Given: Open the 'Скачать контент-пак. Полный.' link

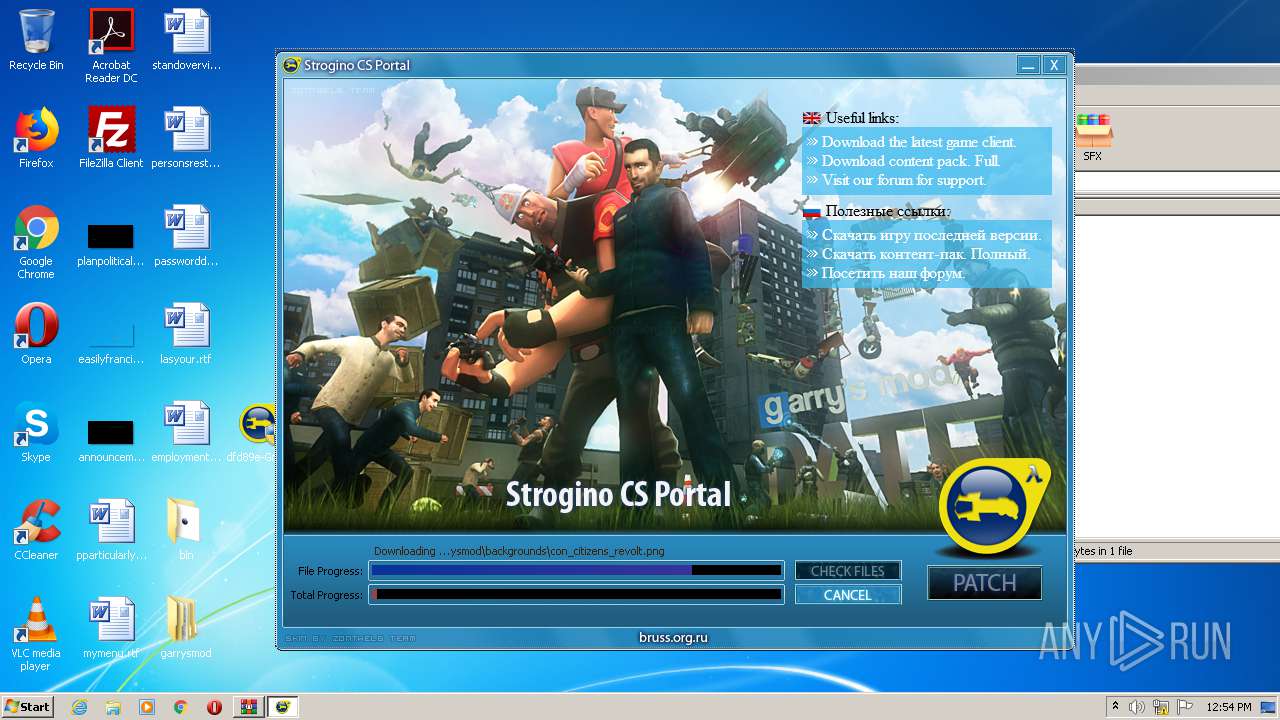Looking at the screenshot, I should (x=925, y=254).
